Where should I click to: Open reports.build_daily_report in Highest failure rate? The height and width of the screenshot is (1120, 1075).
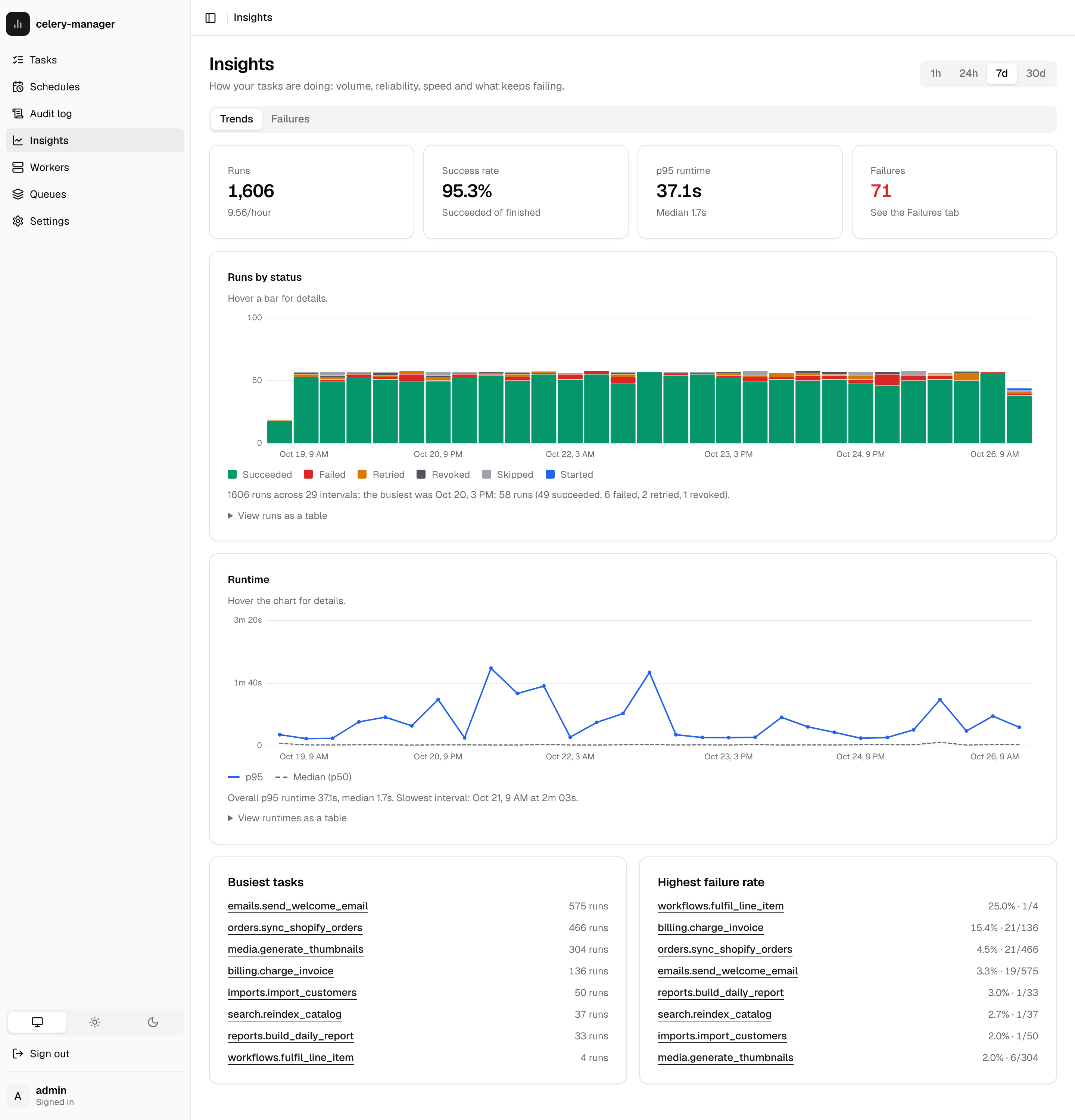720,993
